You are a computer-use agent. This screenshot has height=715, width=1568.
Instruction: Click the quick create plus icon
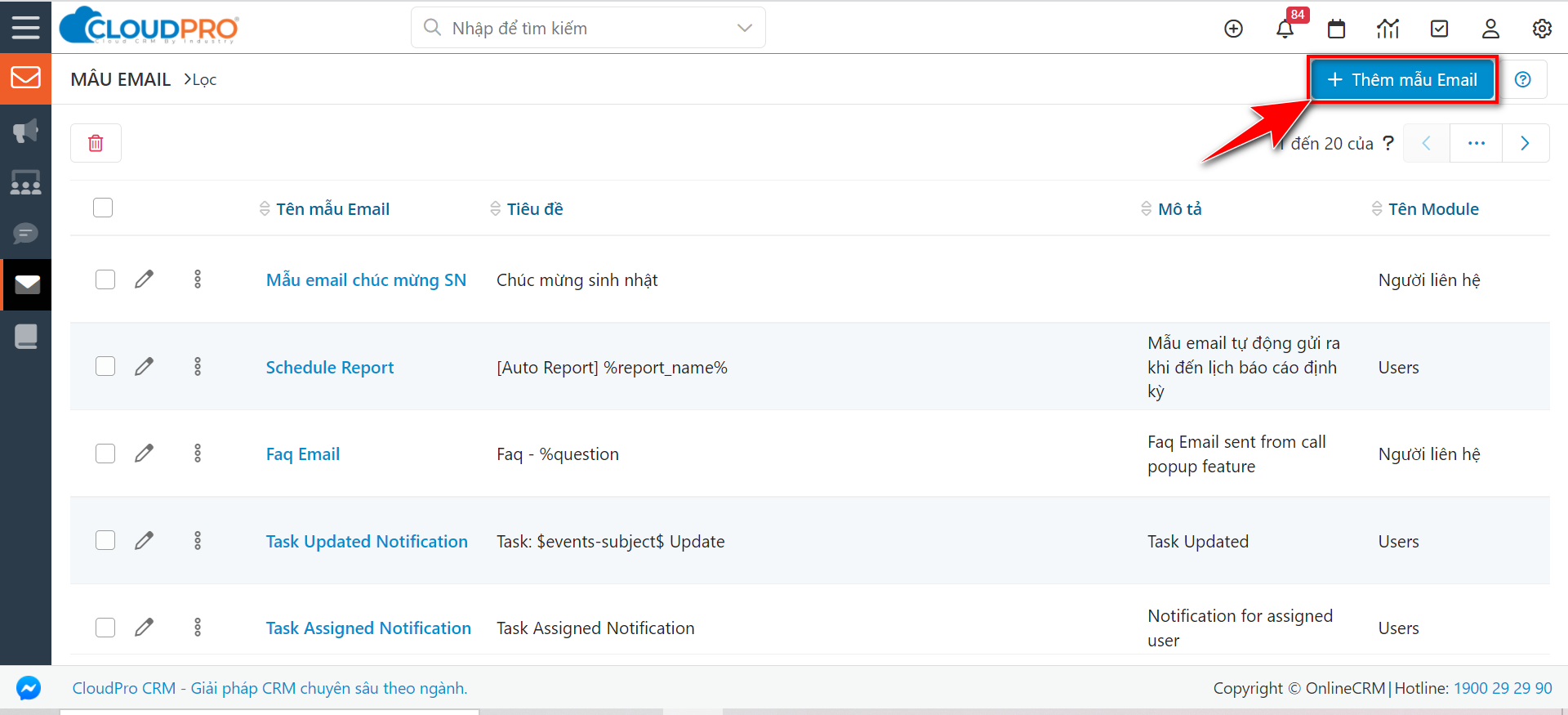click(x=1233, y=29)
